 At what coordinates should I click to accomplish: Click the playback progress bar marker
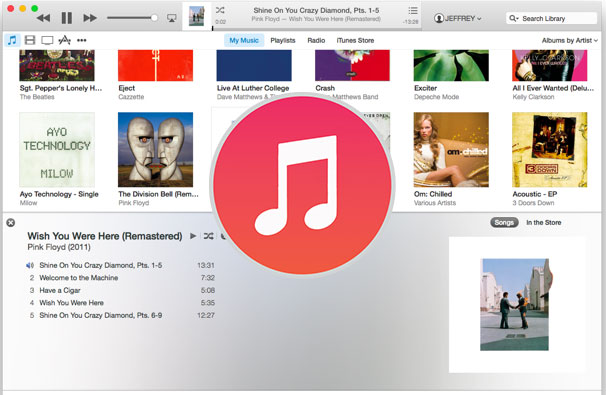click(x=213, y=28)
